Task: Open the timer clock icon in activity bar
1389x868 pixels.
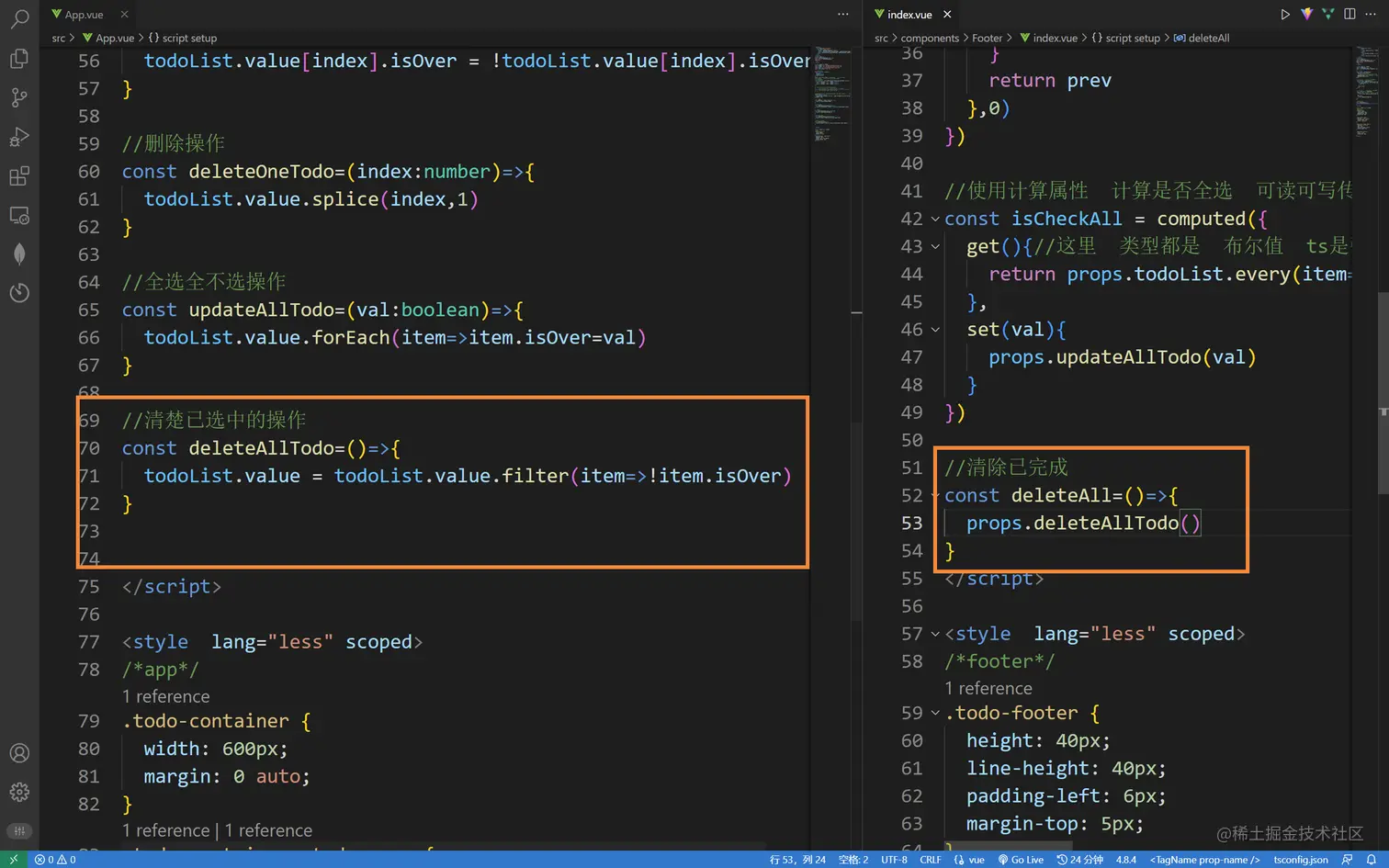Action: (19, 293)
